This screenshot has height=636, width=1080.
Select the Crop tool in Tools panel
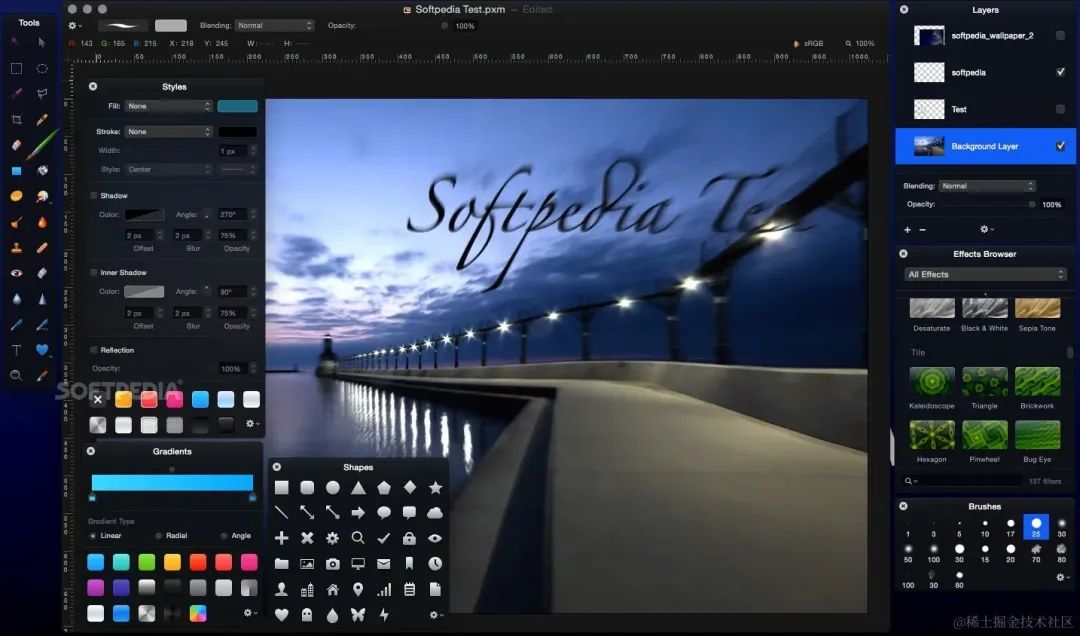point(17,119)
